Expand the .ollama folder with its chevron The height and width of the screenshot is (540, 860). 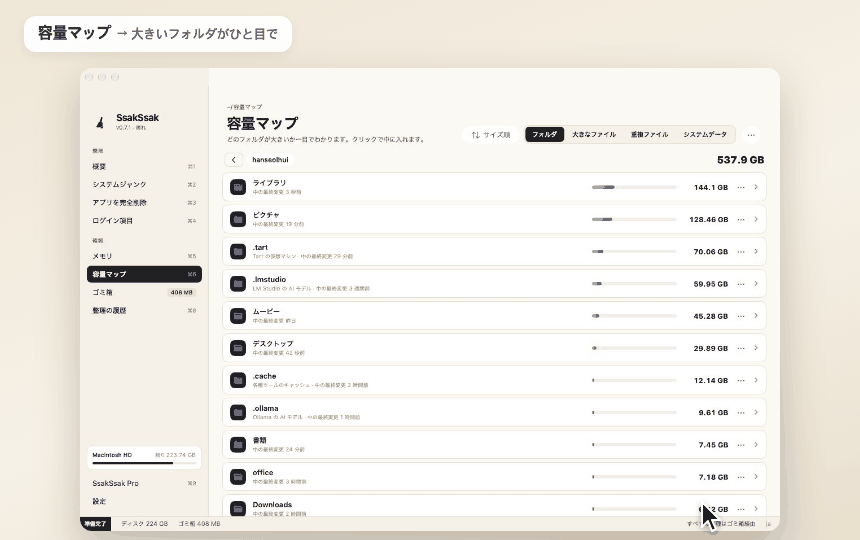tap(756, 412)
